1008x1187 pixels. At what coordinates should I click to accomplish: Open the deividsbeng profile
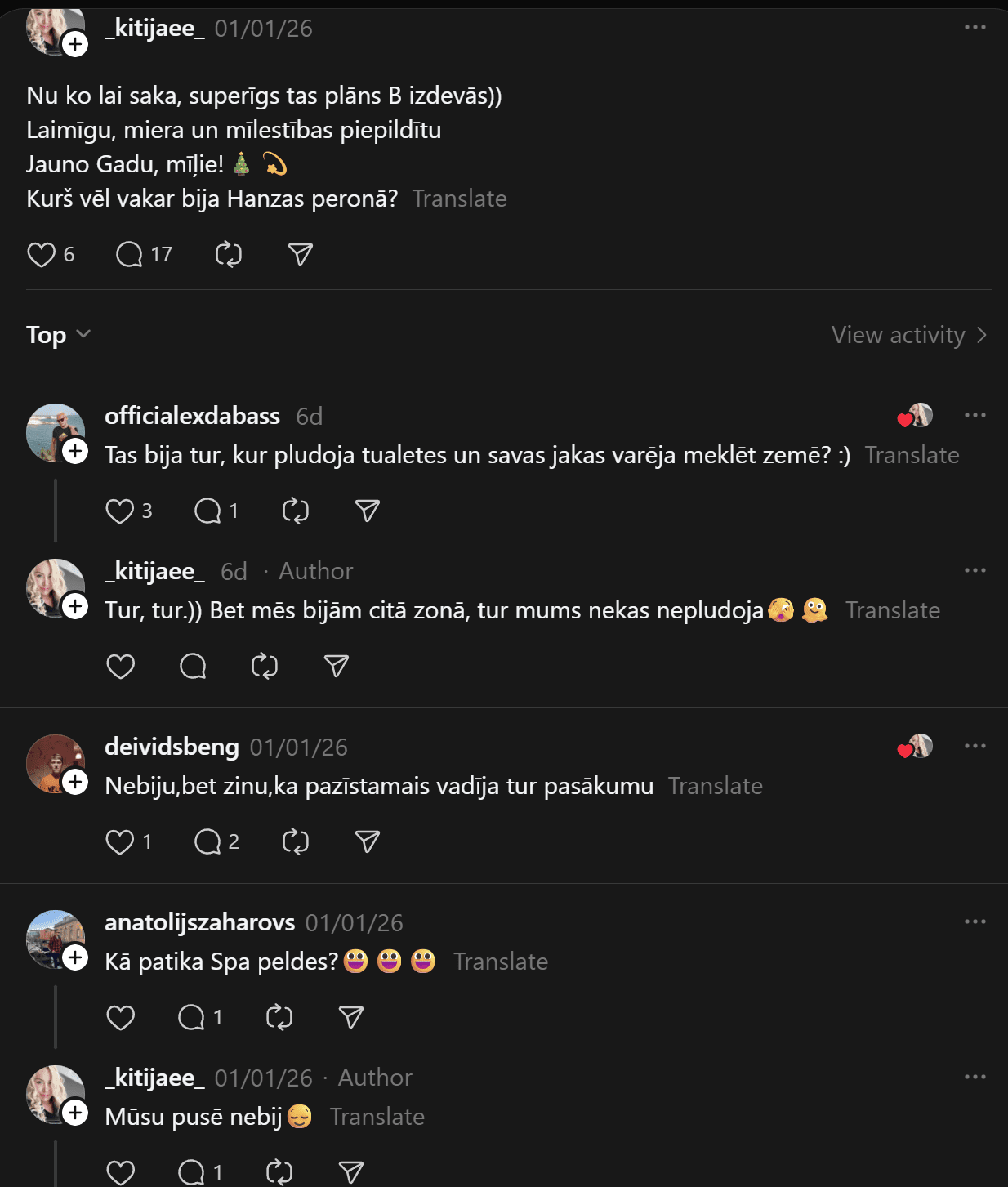click(x=172, y=747)
